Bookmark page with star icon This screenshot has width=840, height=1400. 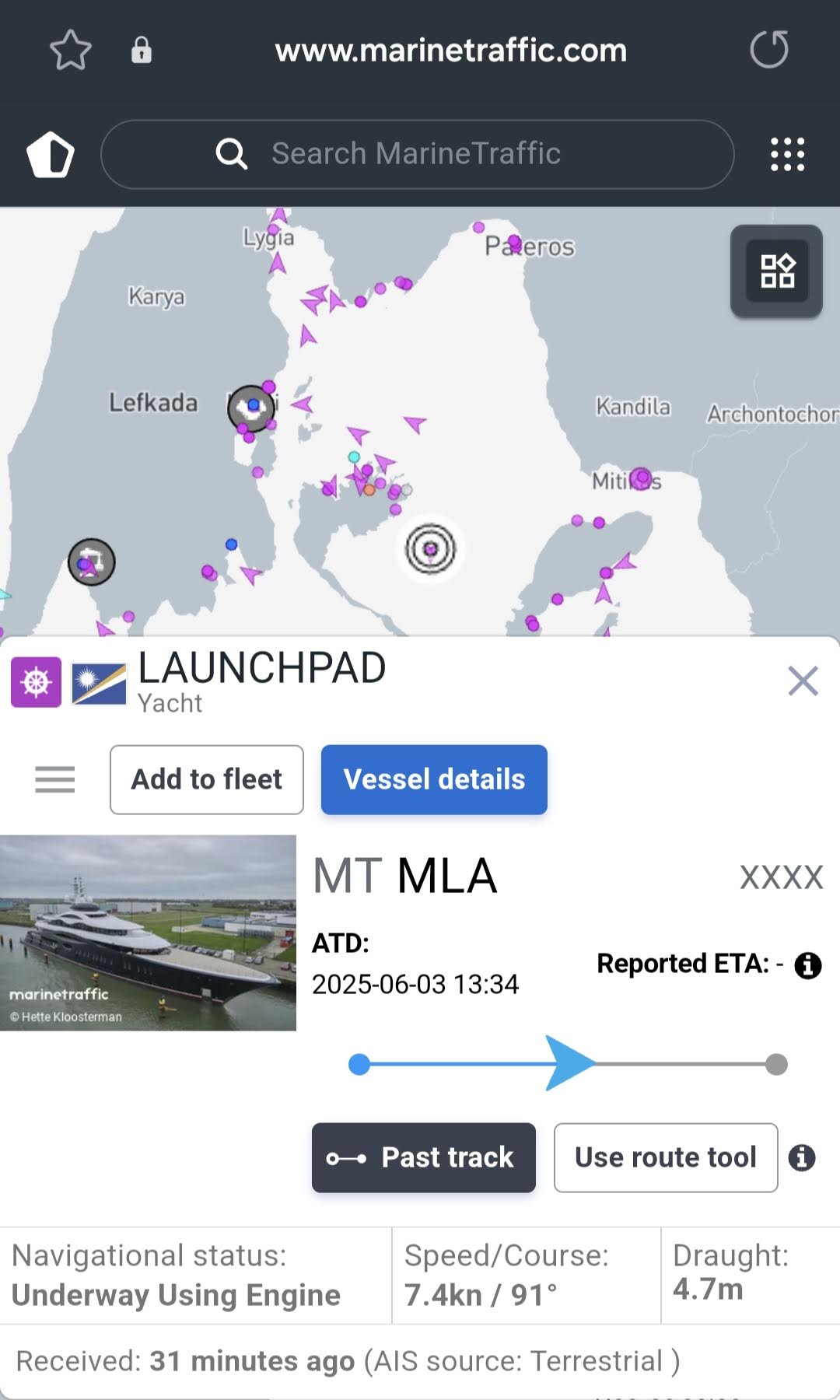point(71,51)
